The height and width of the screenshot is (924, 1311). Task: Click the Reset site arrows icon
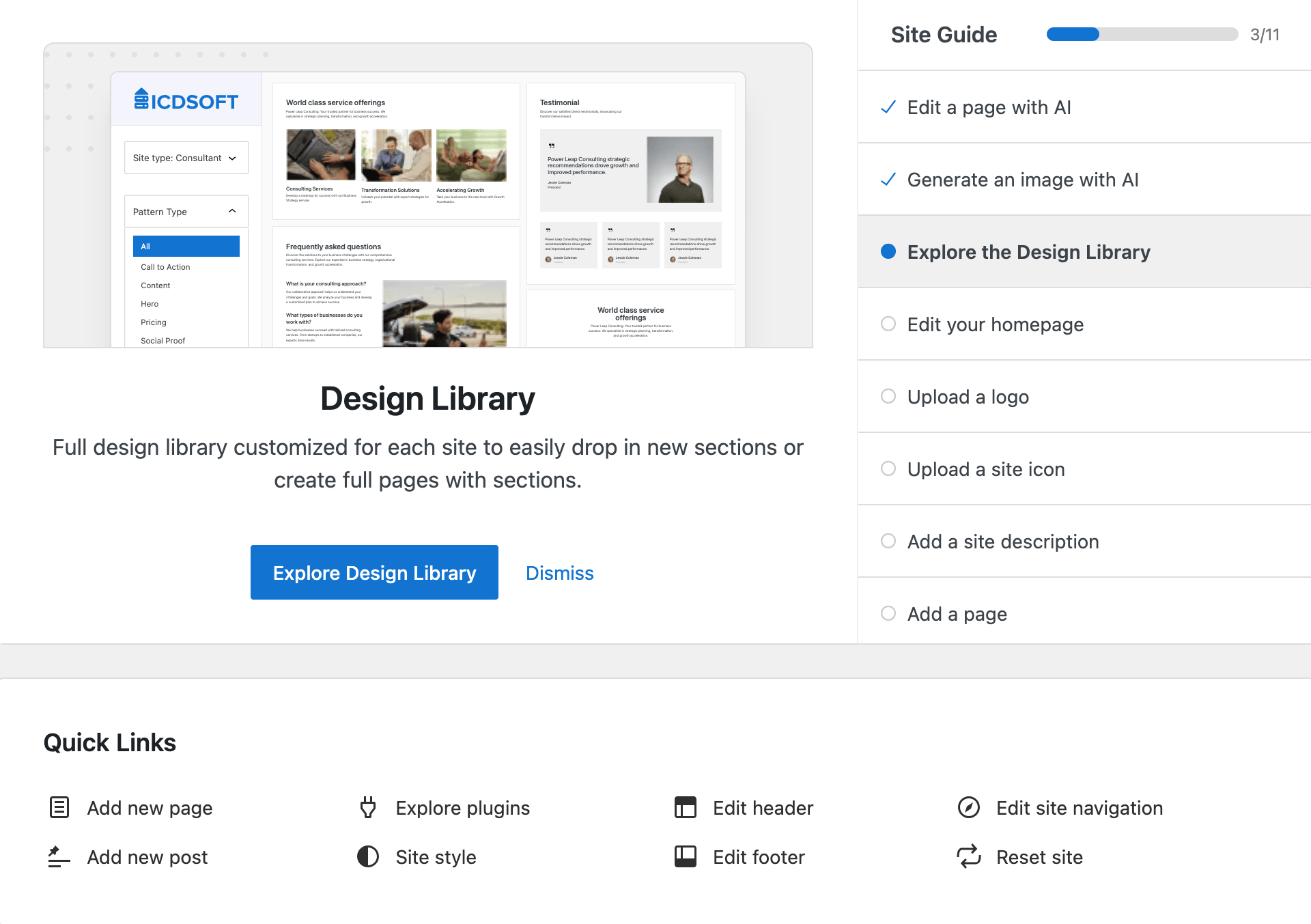tap(968, 856)
